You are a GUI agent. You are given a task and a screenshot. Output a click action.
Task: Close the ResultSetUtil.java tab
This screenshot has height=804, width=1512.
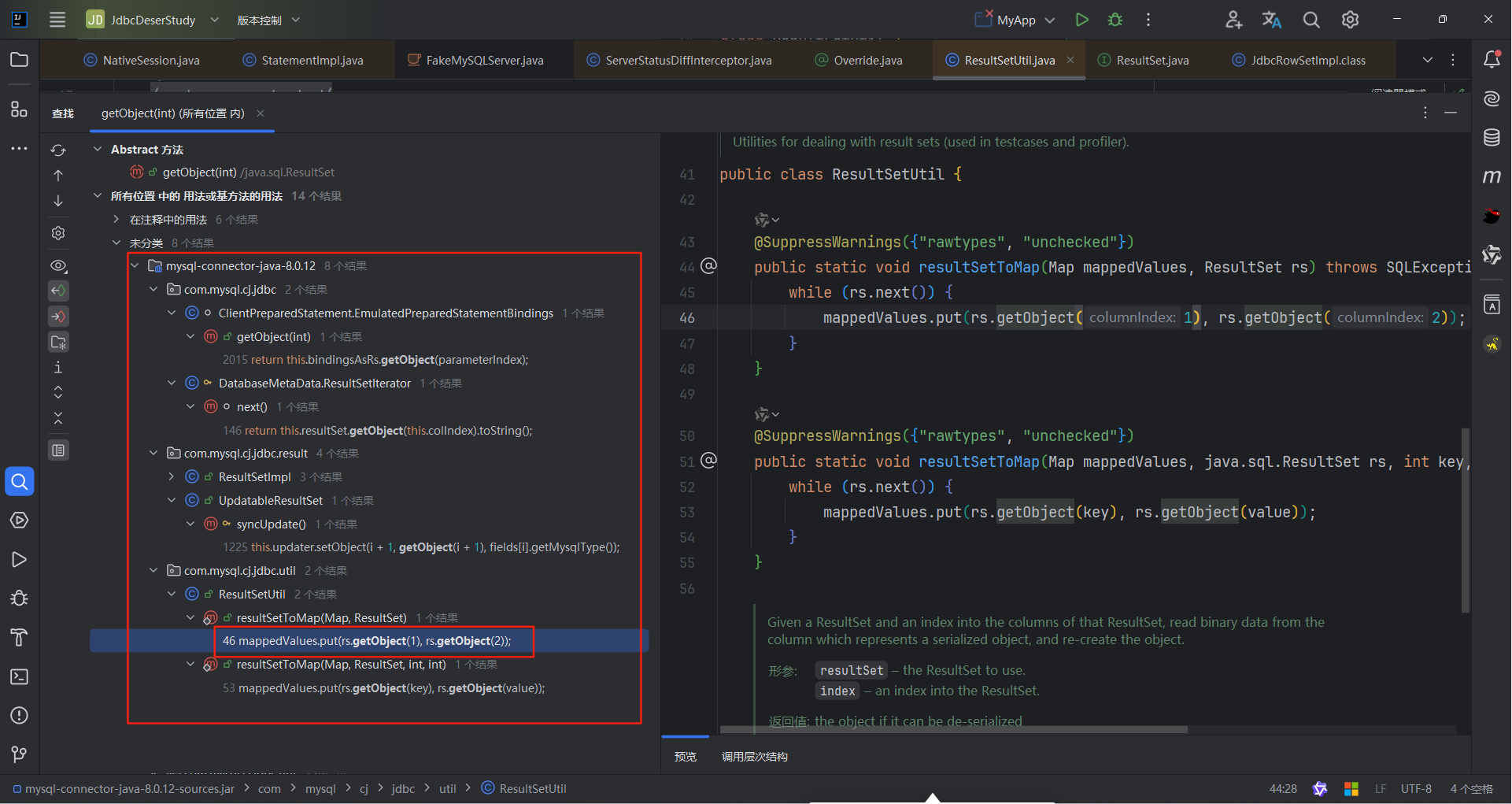[1070, 60]
